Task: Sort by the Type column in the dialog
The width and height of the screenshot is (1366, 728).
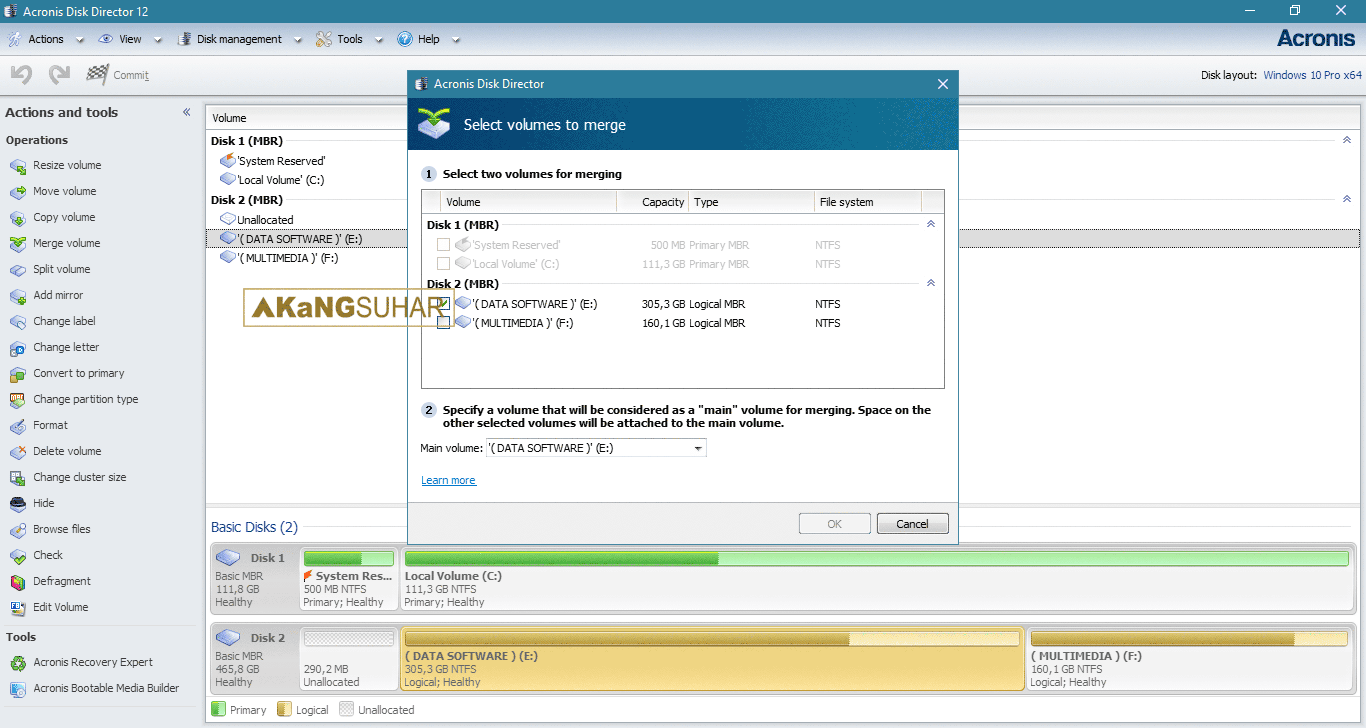Action: (x=751, y=202)
